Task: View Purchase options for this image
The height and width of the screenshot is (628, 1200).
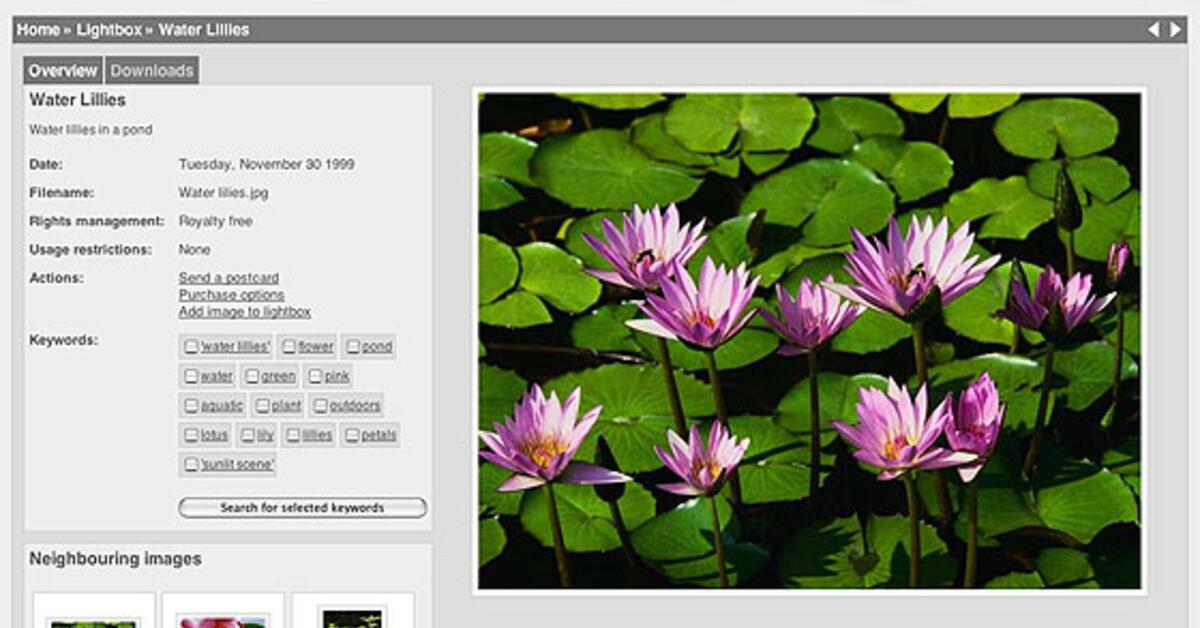Action: (x=230, y=294)
